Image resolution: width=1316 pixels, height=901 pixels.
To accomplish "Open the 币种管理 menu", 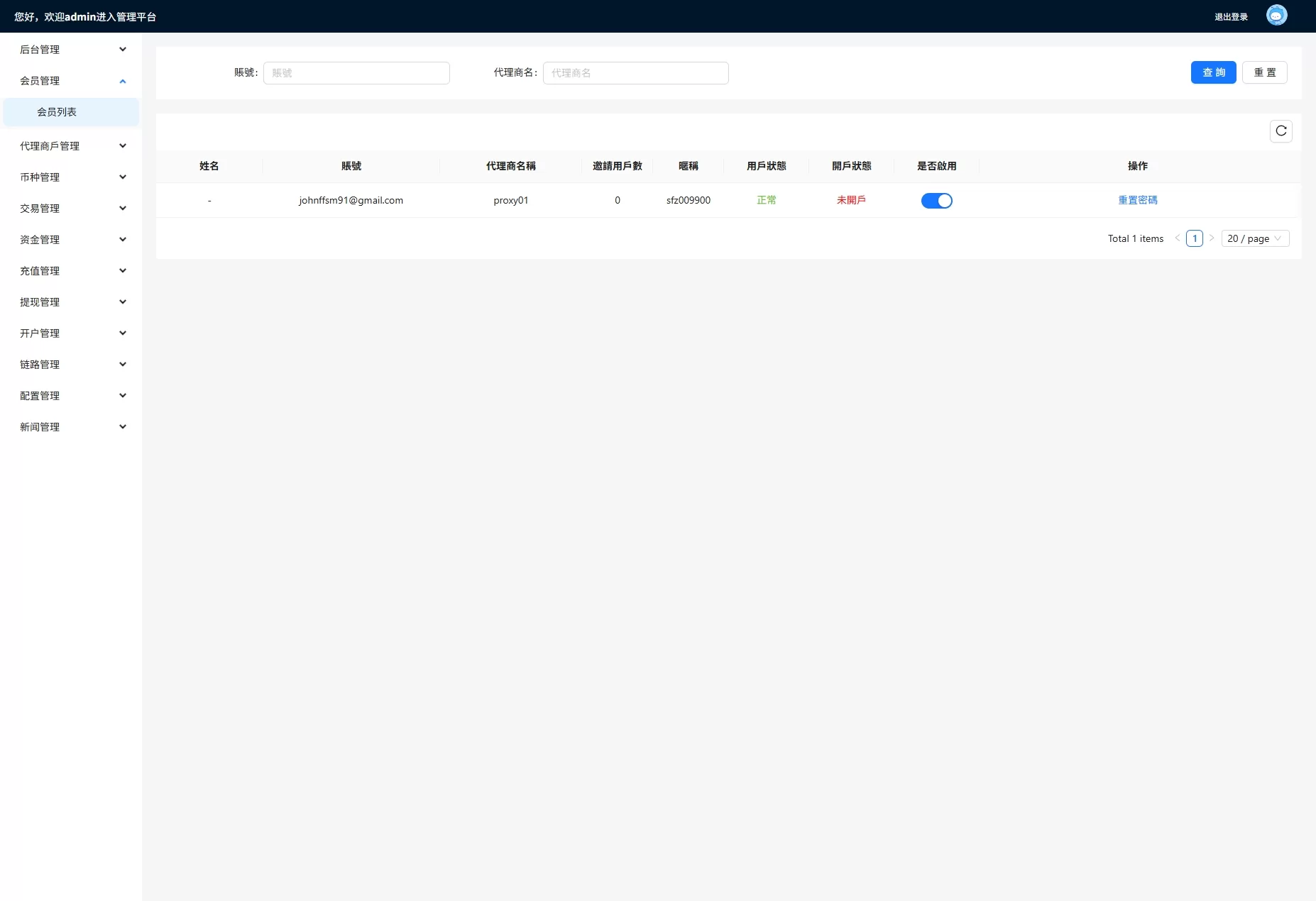I will 71,177.
